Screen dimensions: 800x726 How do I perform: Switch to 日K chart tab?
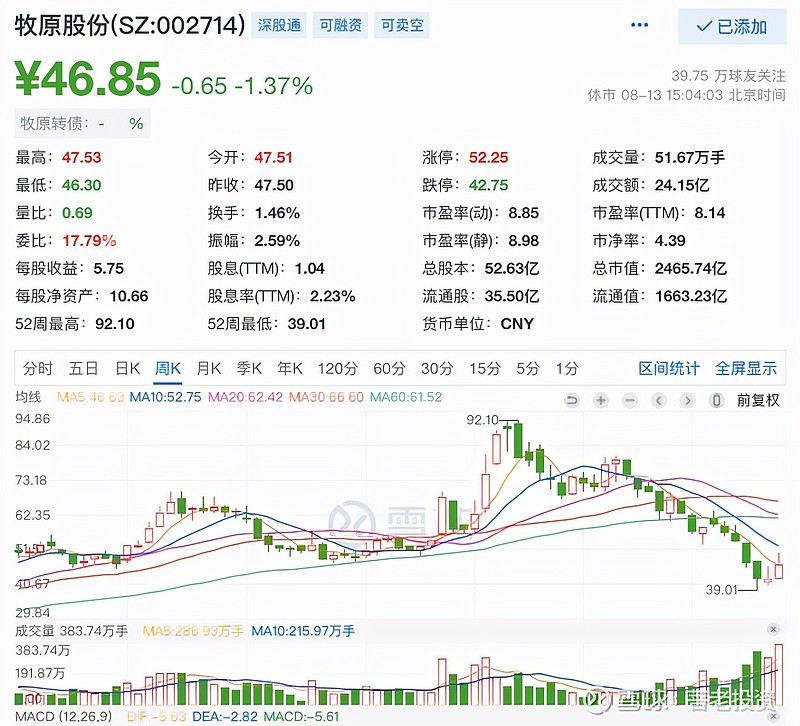pyautogui.click(x=128, y=368)
